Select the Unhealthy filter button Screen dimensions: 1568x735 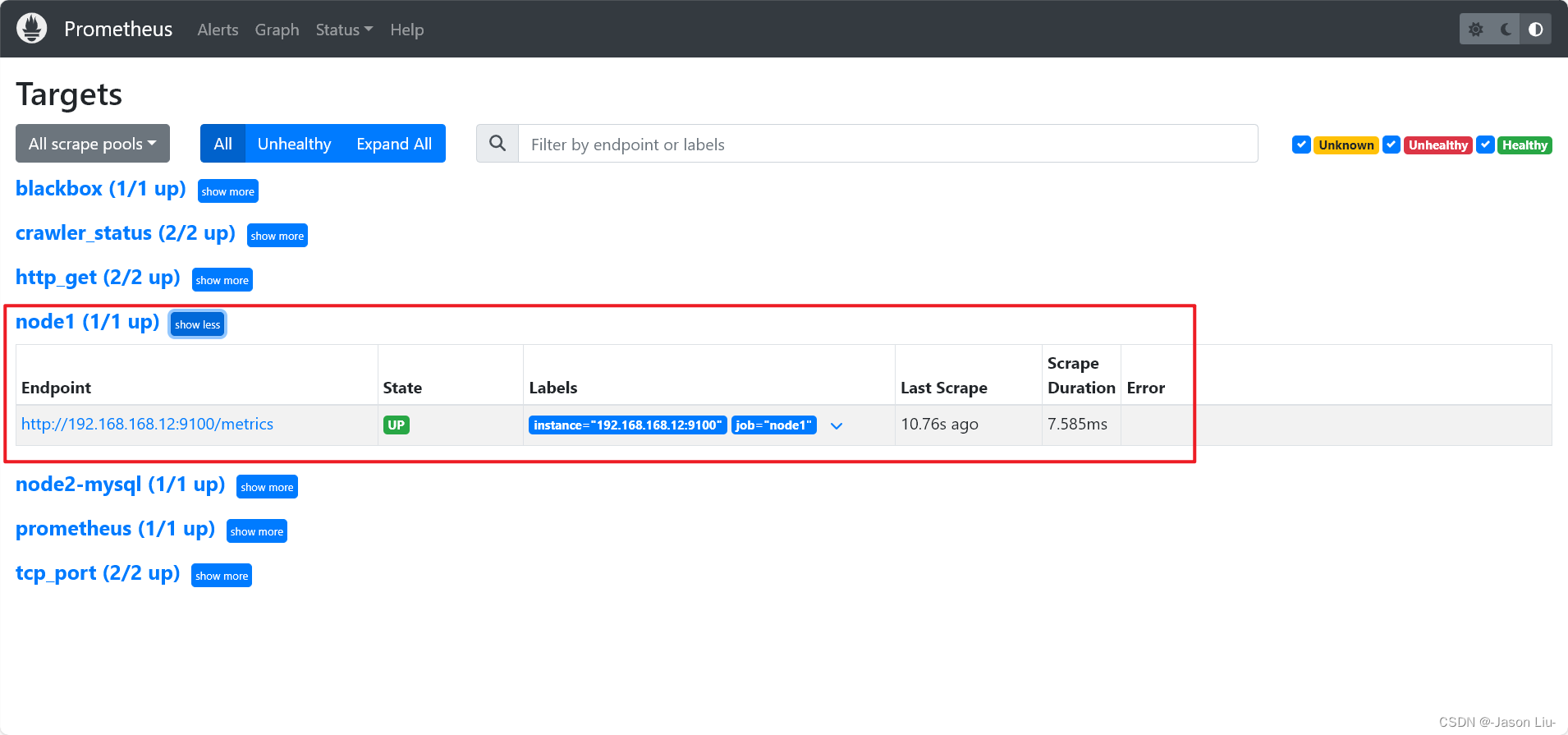[x=294, y=144]
